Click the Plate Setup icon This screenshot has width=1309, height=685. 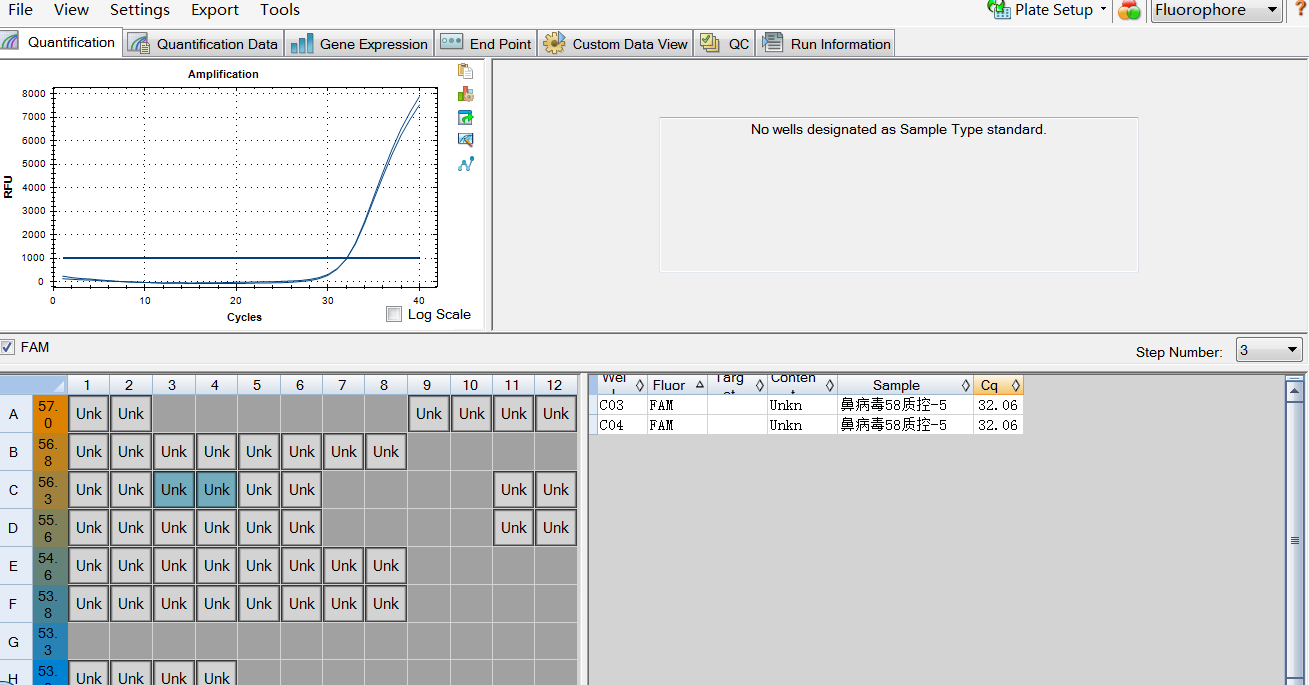(x=999, y=10)
